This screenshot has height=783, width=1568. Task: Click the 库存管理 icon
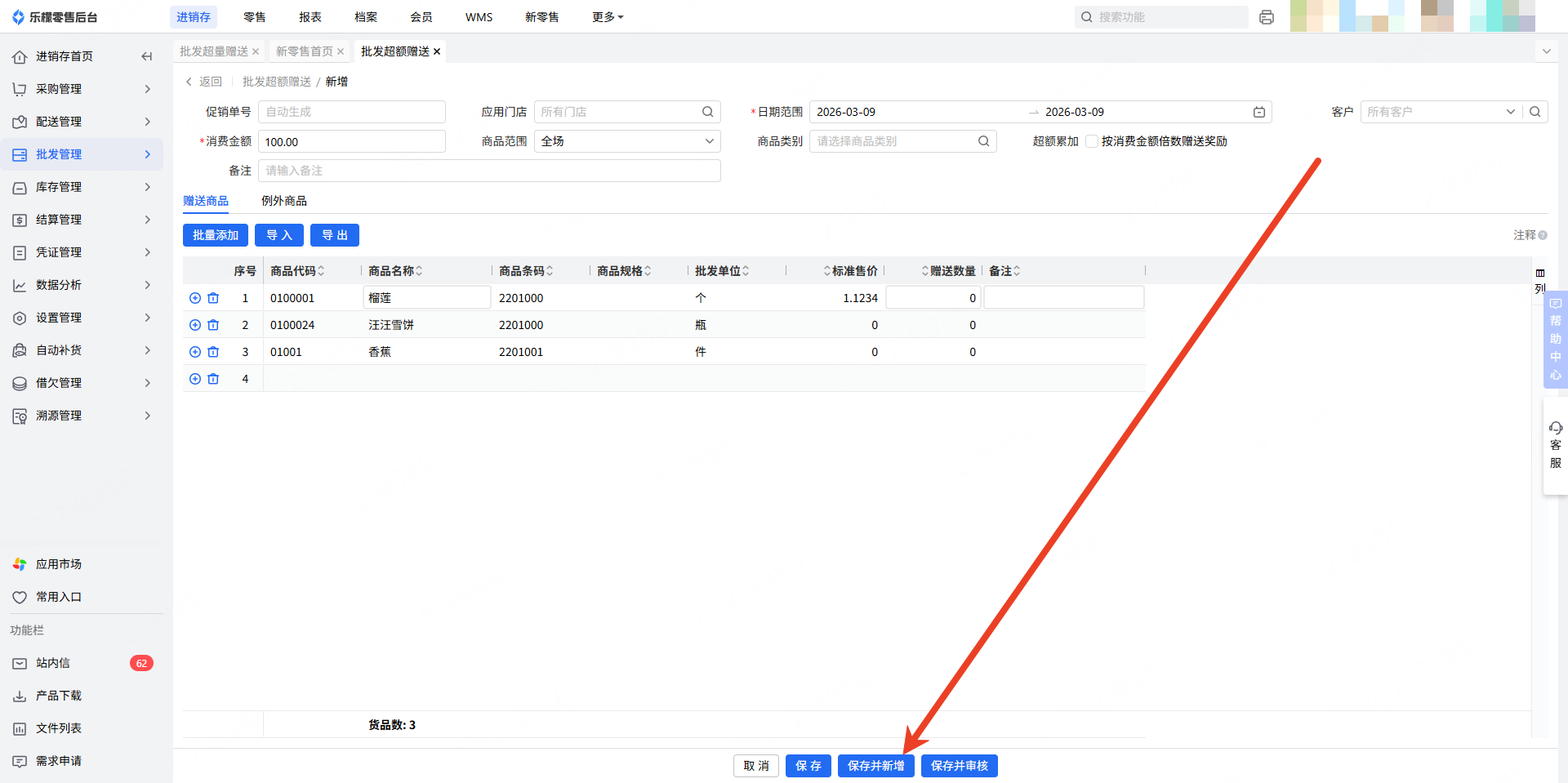[x=20, y=187]
